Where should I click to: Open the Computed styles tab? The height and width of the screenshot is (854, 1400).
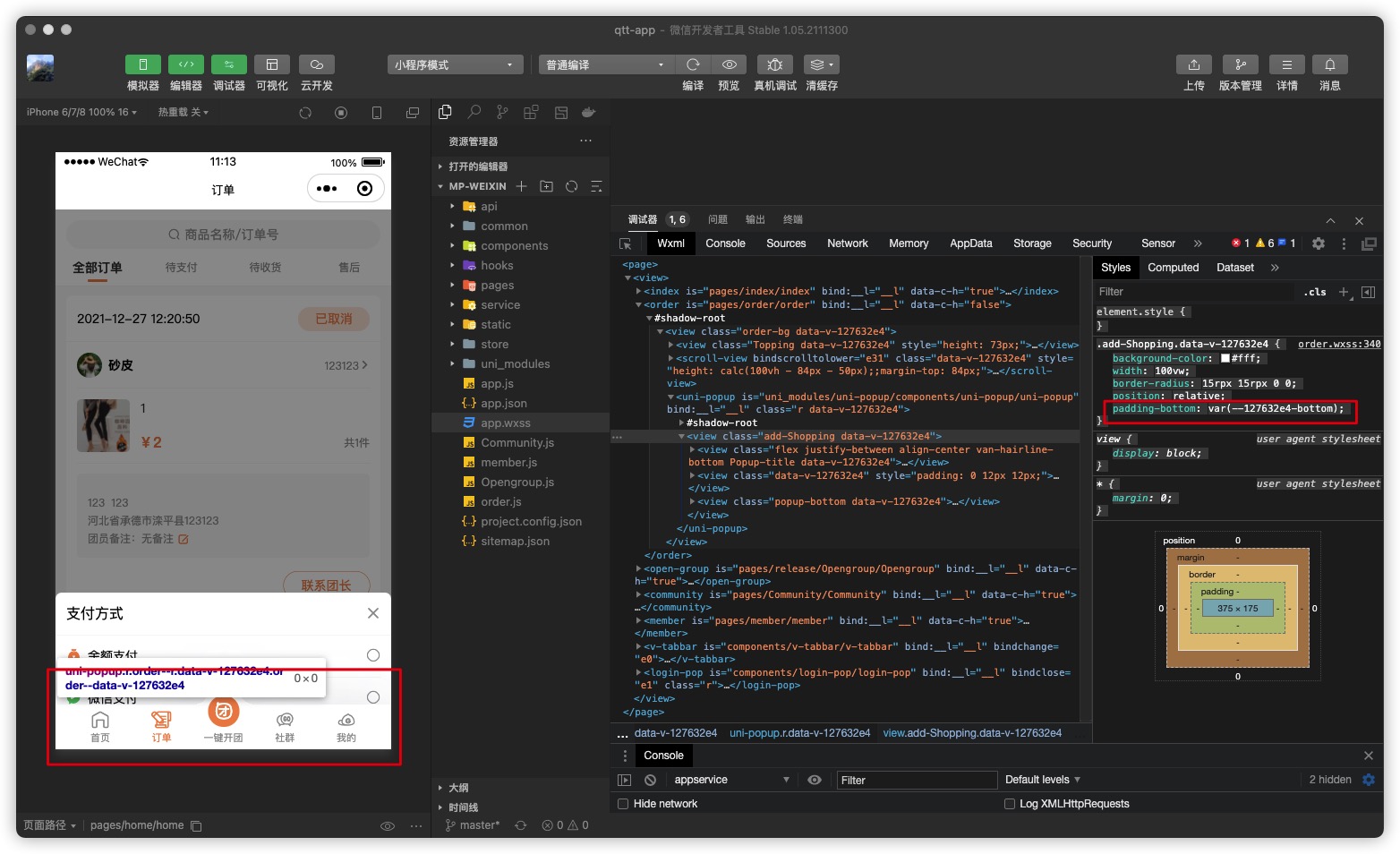point(1173,268)
